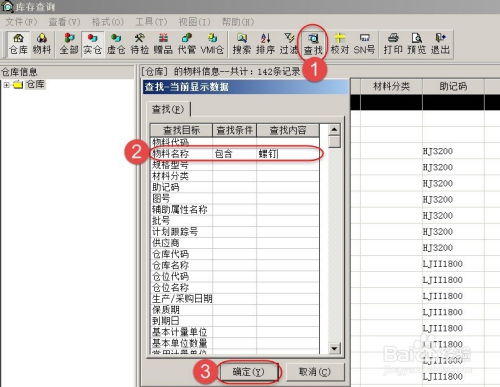Click the 查找 find icon
This screenshot has height=387, width=500.
313,44
